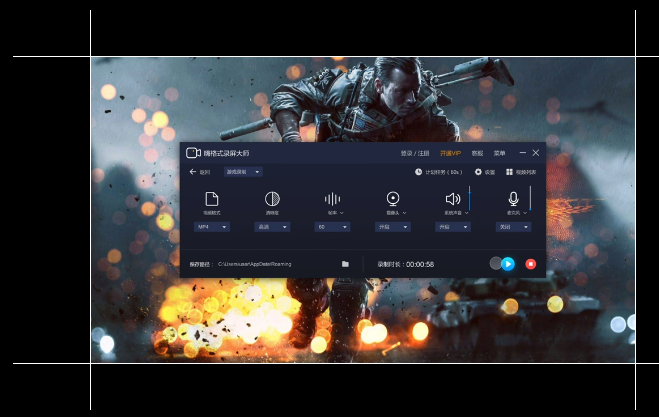Open the 菜单 menu
659x417 pixels.
(499, 153)
